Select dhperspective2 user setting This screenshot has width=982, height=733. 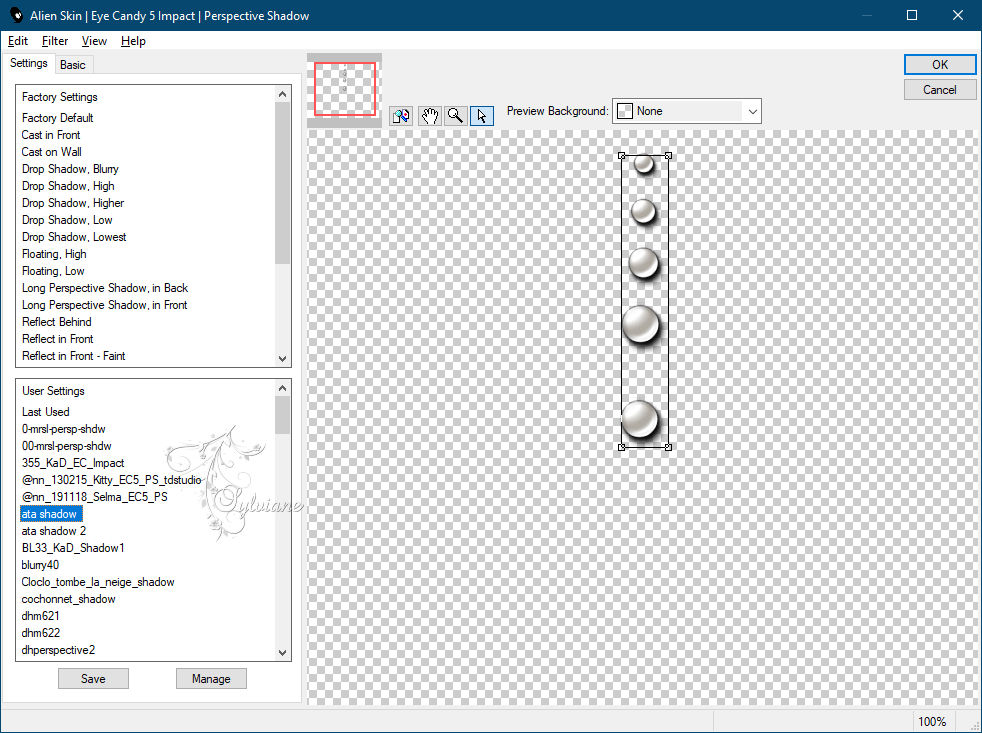tap(58, 650)
